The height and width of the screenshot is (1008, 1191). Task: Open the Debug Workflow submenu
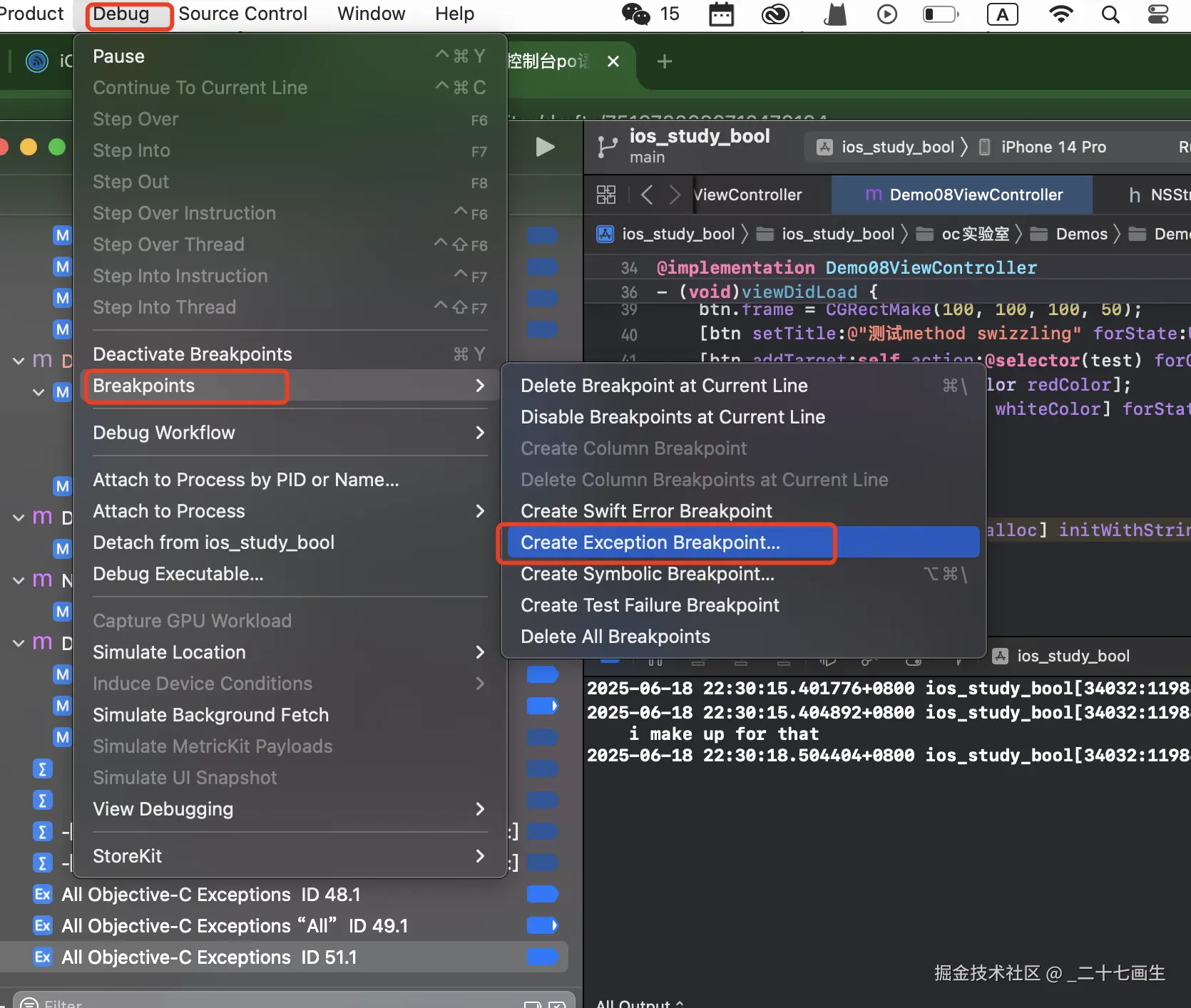click(290, 433)
